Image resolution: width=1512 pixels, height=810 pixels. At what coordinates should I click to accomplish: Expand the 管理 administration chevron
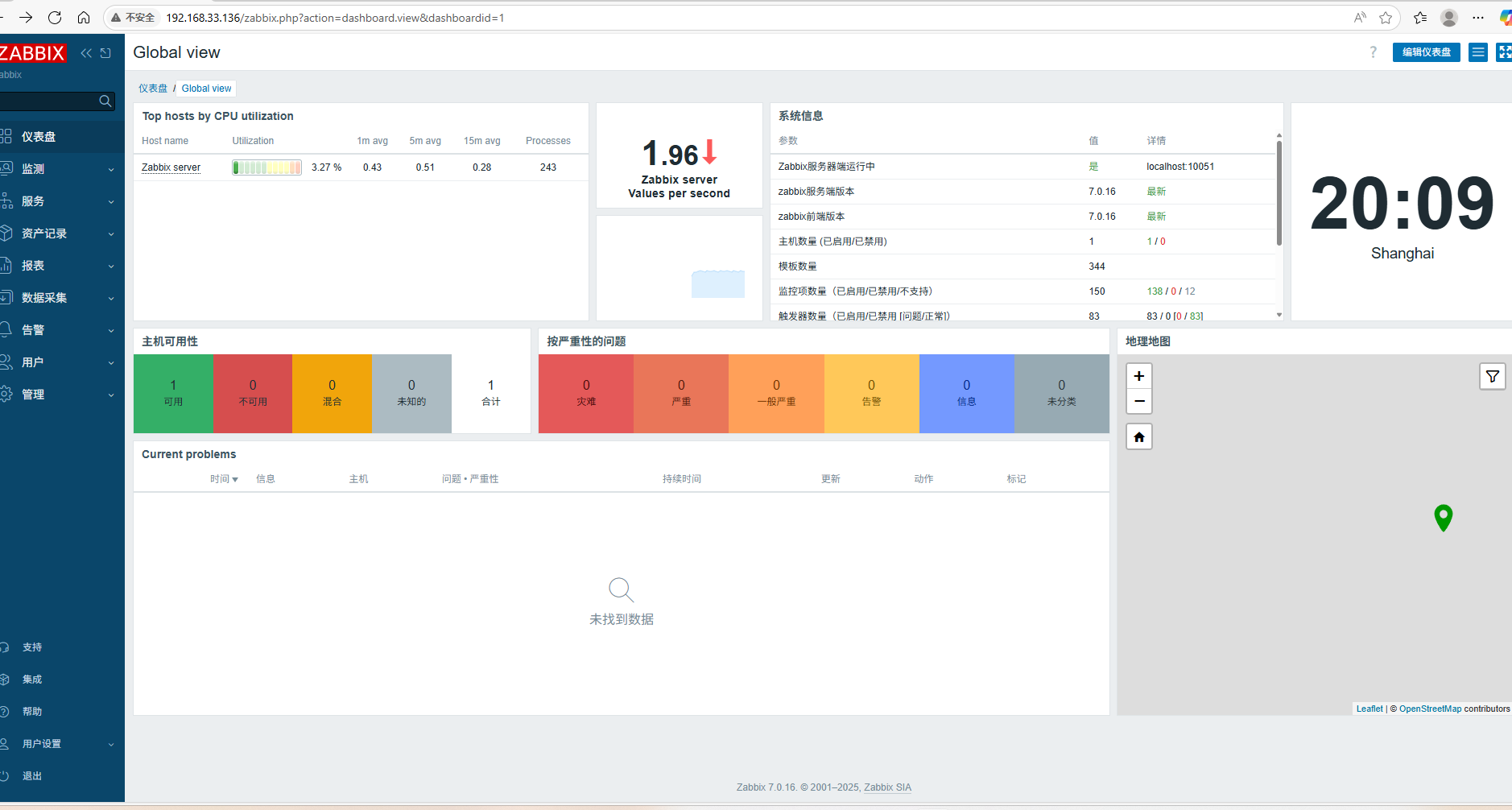point(111,395)
